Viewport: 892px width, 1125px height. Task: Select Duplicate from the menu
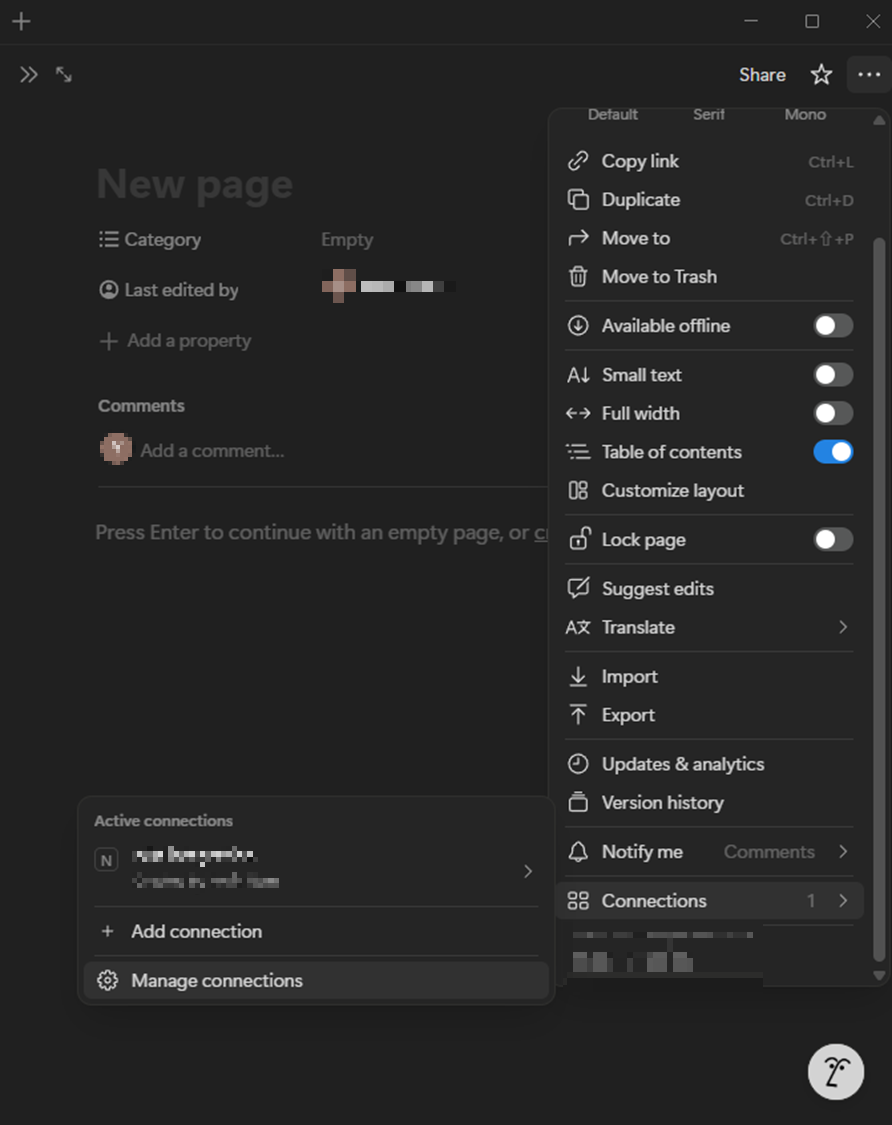point(640,200)
